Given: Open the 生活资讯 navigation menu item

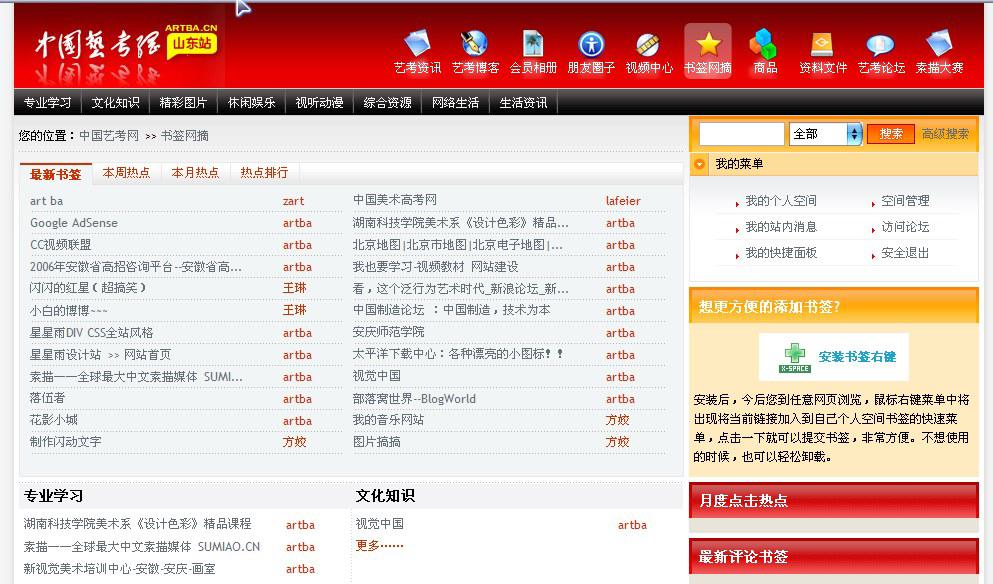Looking at the screenshot, I should [x=523, y=103].
